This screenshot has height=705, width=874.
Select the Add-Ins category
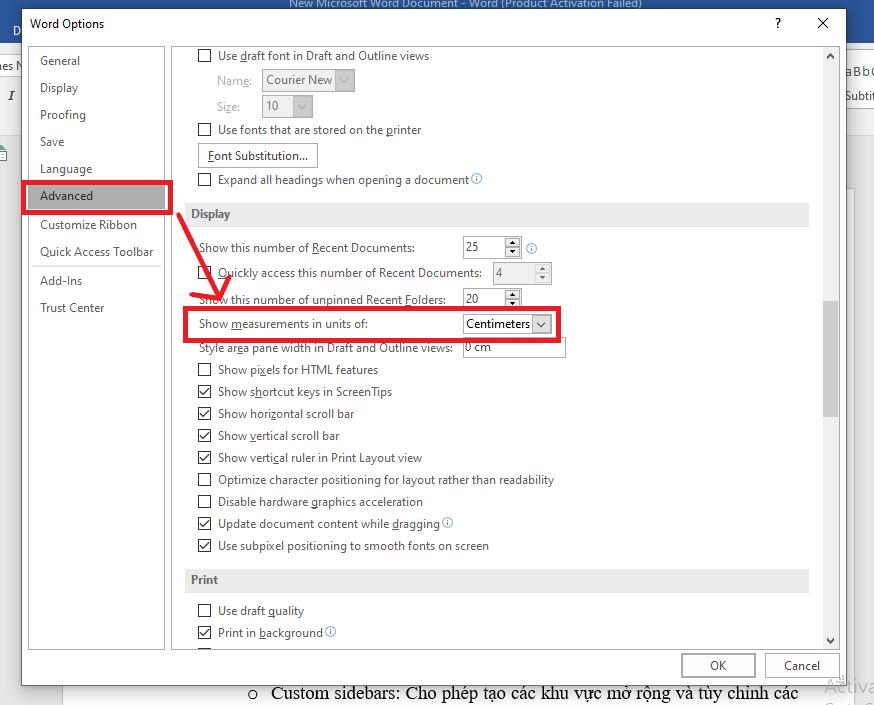coord(96,281)
